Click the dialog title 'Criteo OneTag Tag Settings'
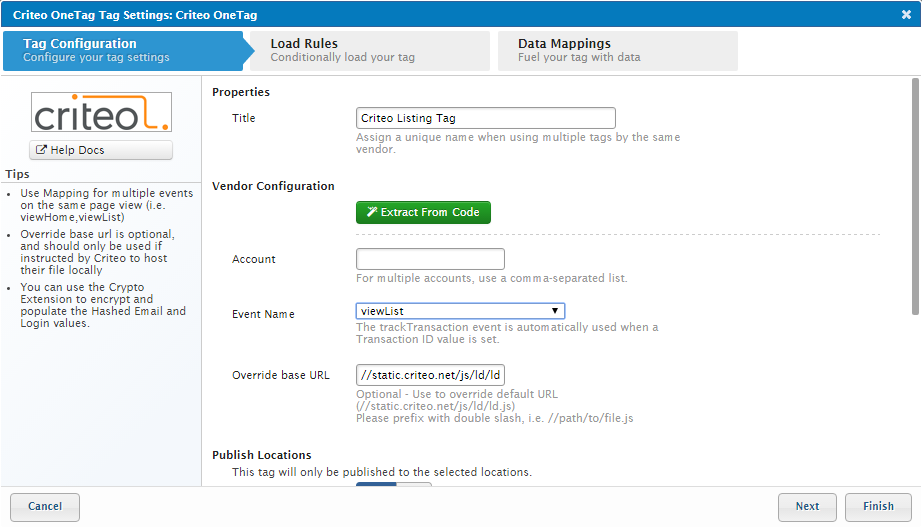Image resolution: width=922 pixels, height=527 pixels. [x=135, y=15]
